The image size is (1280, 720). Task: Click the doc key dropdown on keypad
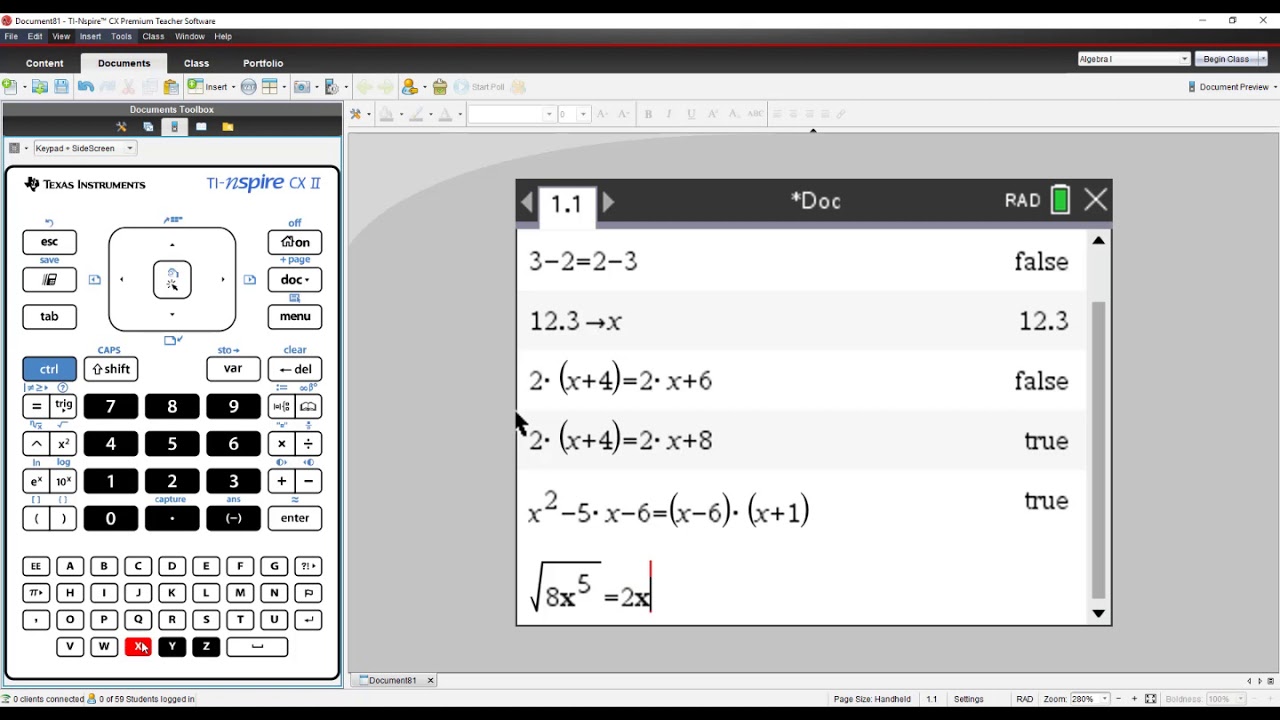pyautogui.click(x=295, y=279)
